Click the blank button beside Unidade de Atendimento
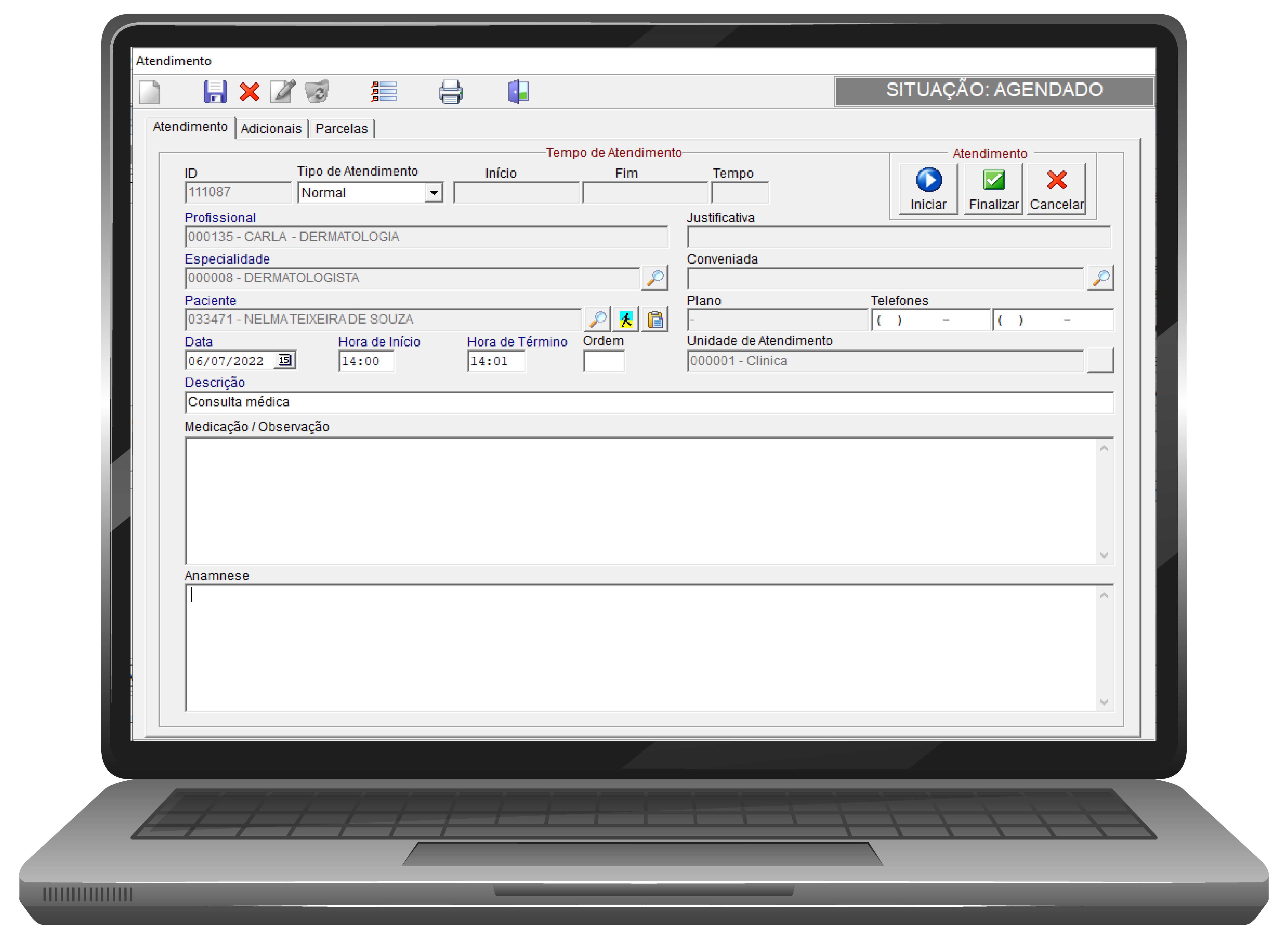1288x939 pixels. tap(1100, 360)
